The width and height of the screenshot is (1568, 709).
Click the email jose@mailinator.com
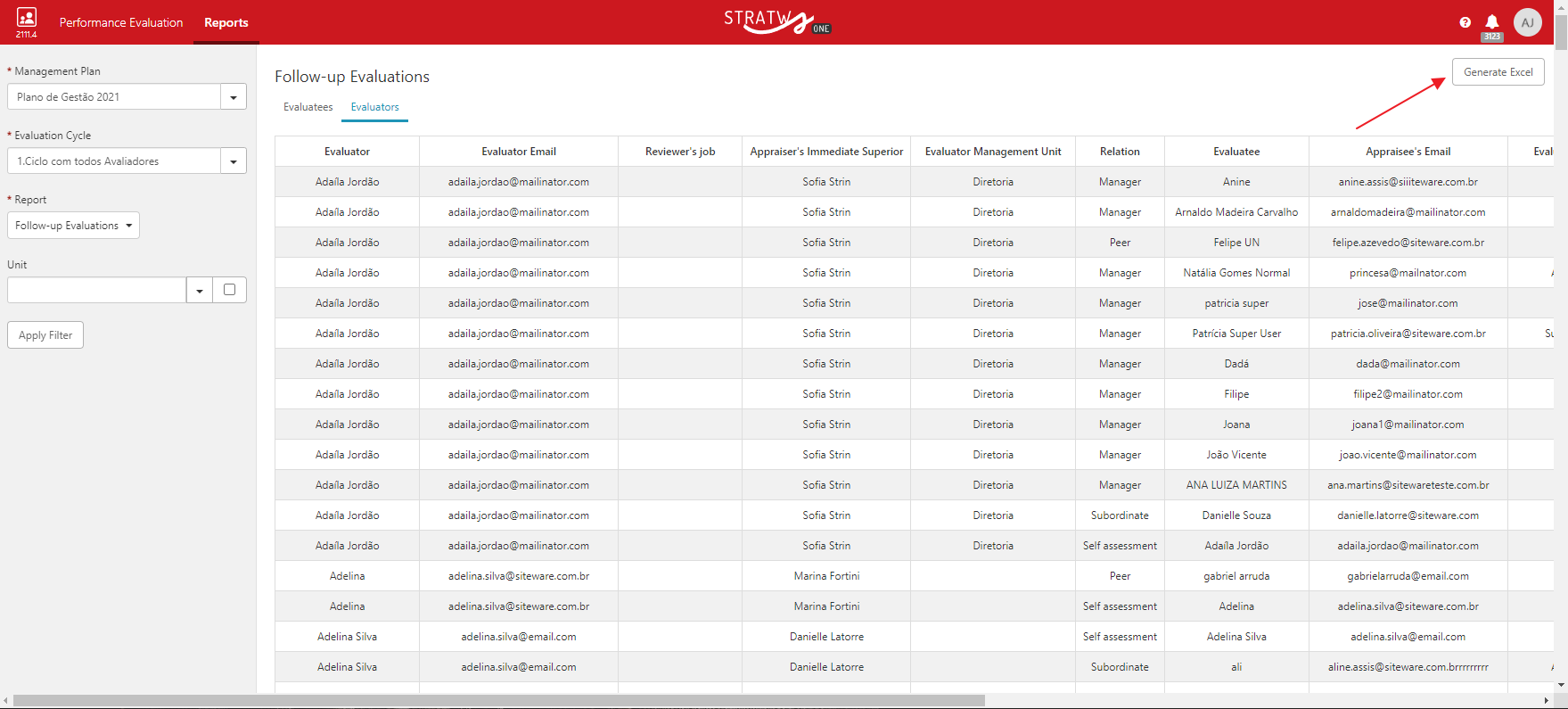[1408, 303]
